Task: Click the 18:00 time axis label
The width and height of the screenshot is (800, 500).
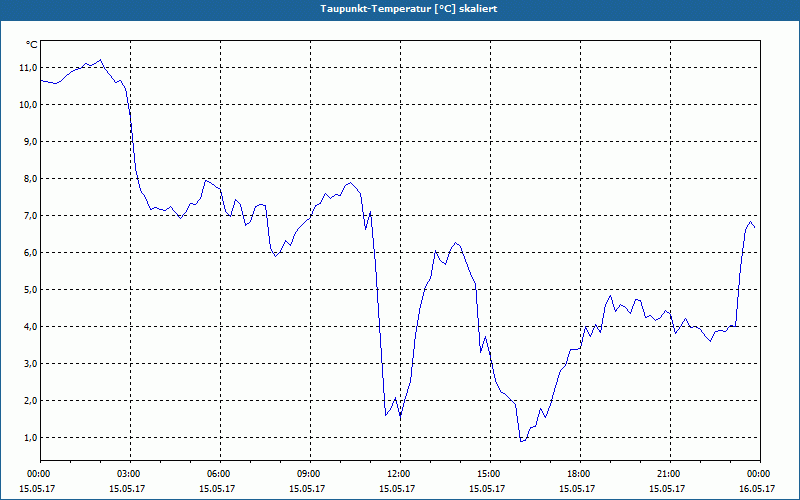Action: coord(581,474)
